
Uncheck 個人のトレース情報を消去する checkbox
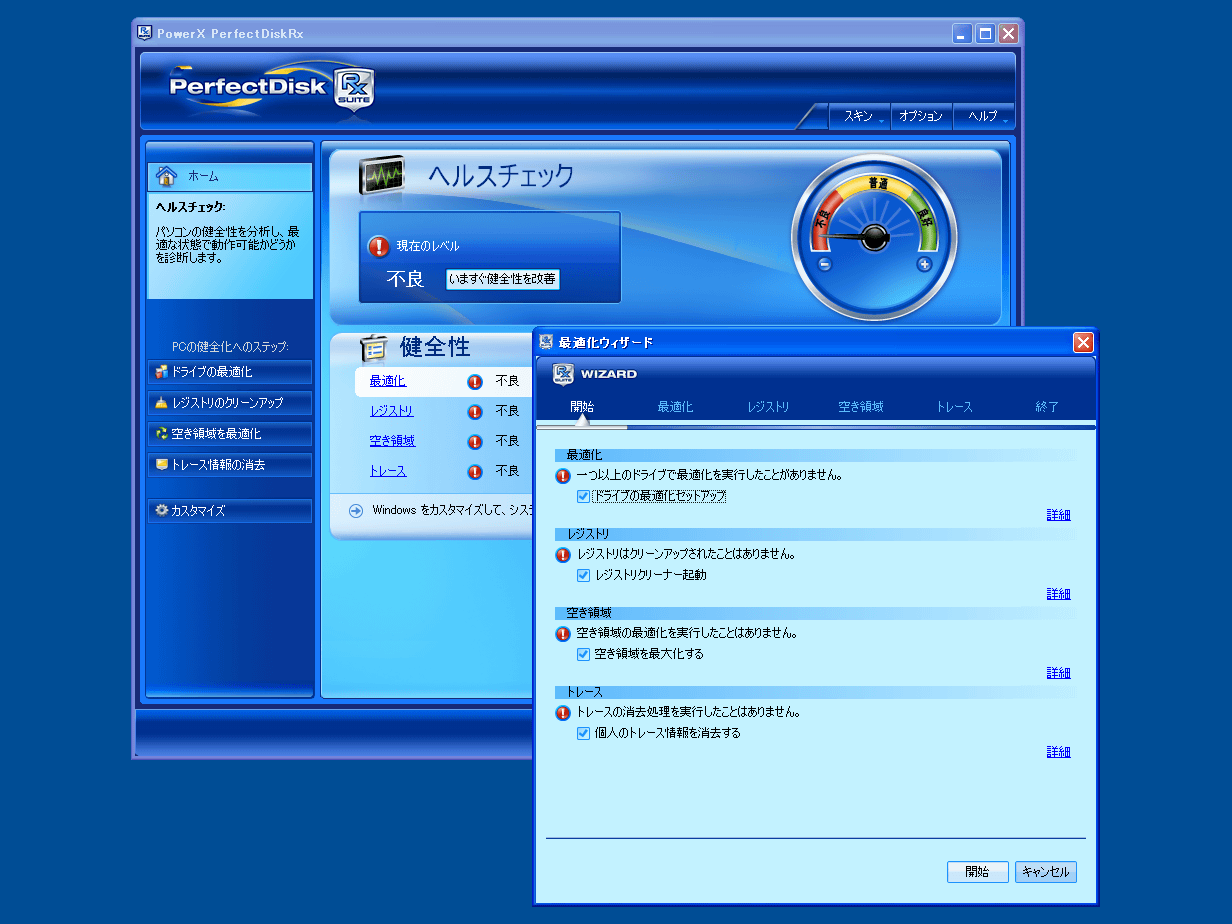(x=583, y=733)
